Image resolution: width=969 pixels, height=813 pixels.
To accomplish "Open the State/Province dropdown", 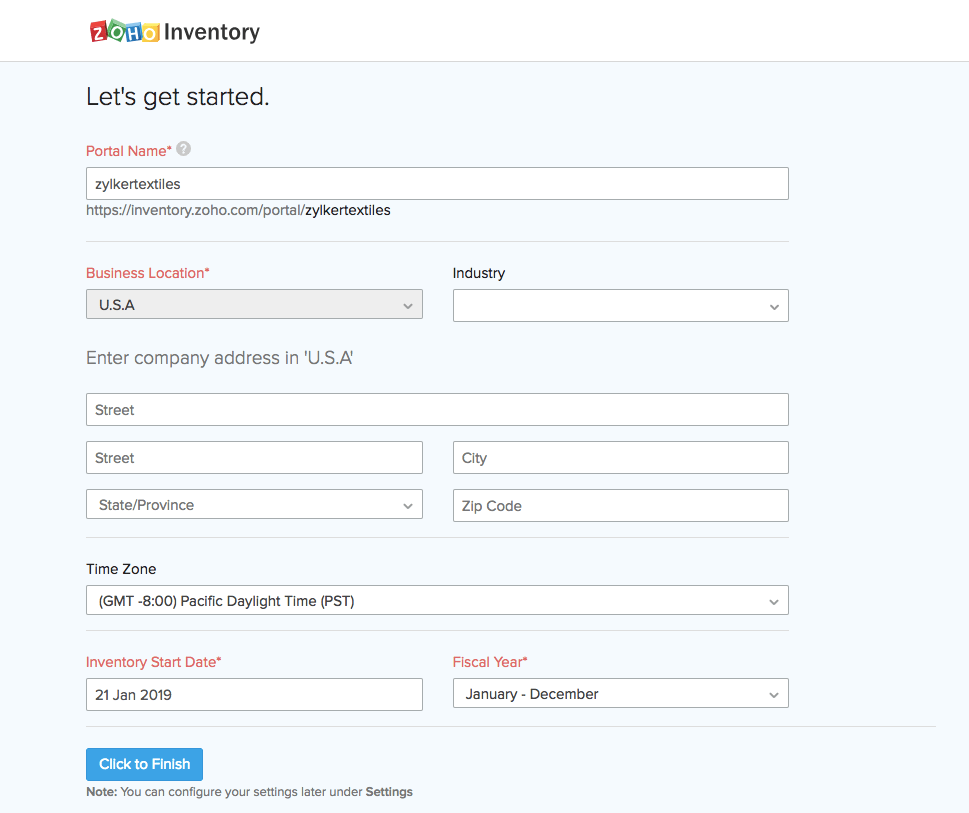I will pyautogui.click(x=254, y=505).
